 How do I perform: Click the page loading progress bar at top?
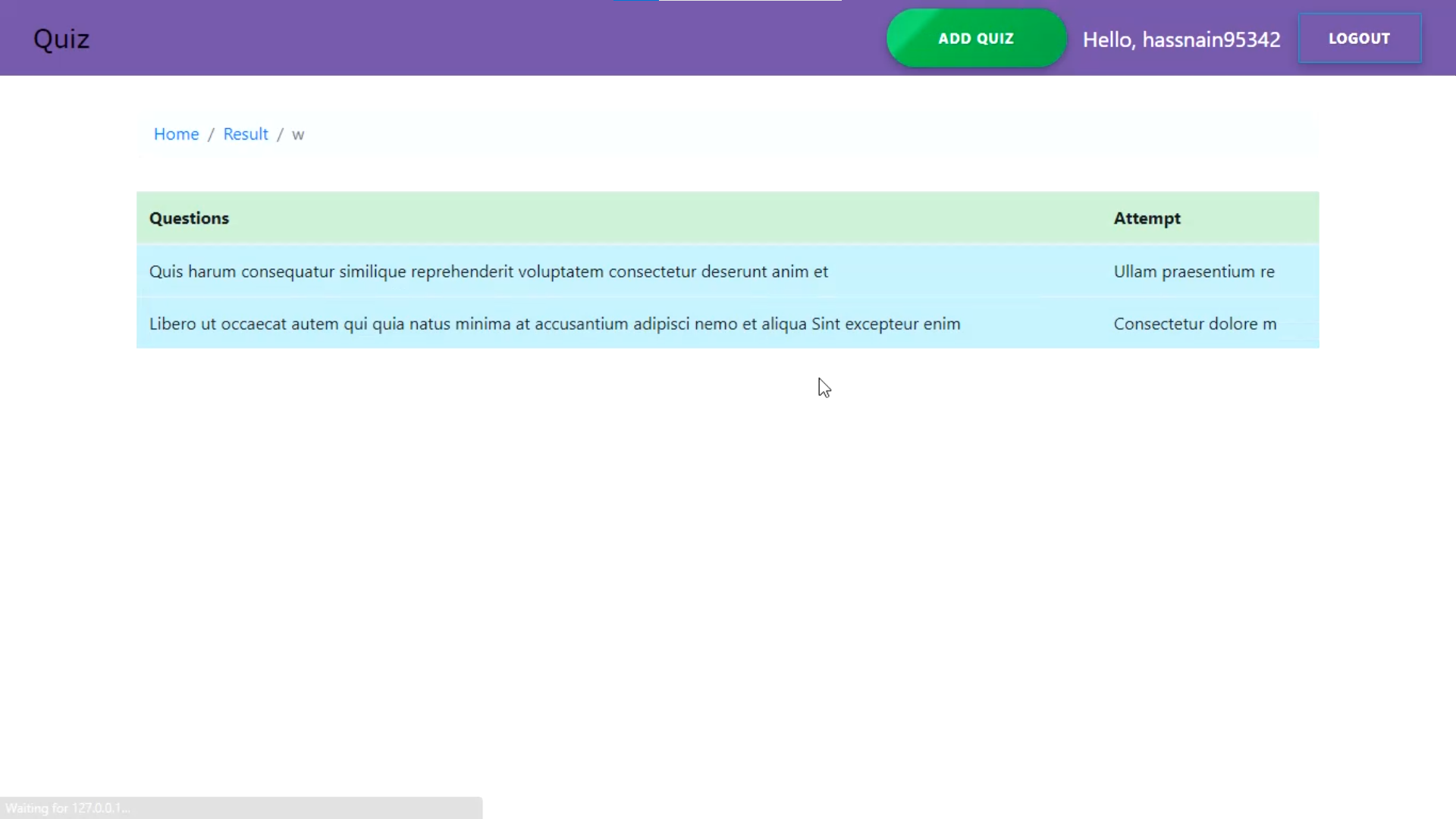[x=726, y=1]
